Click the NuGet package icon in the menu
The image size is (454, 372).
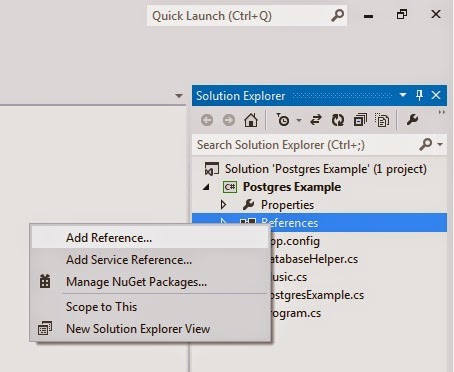click(45, 282)
